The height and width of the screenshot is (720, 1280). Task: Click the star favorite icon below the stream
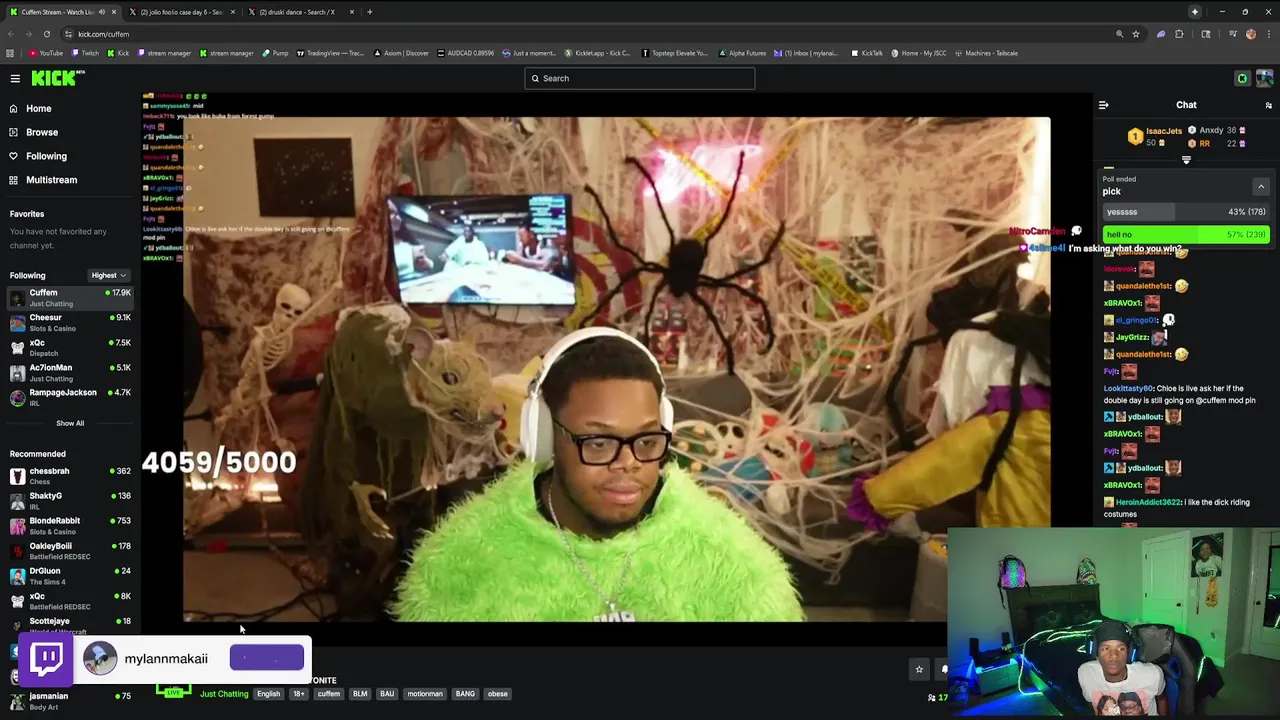(x=919, y=670)
